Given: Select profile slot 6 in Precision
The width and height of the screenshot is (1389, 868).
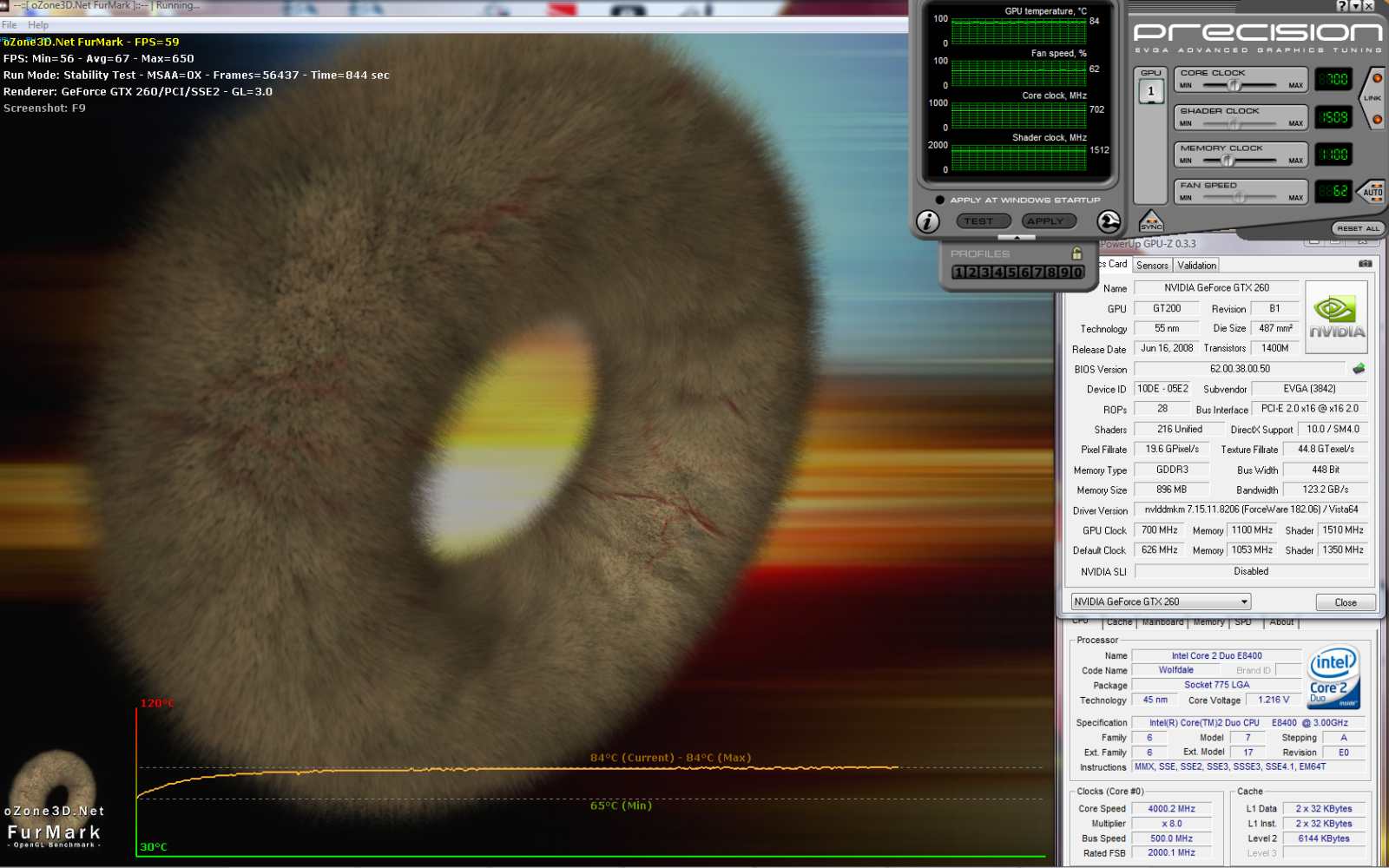Looking at the screenshot, I should [1025, 273].
